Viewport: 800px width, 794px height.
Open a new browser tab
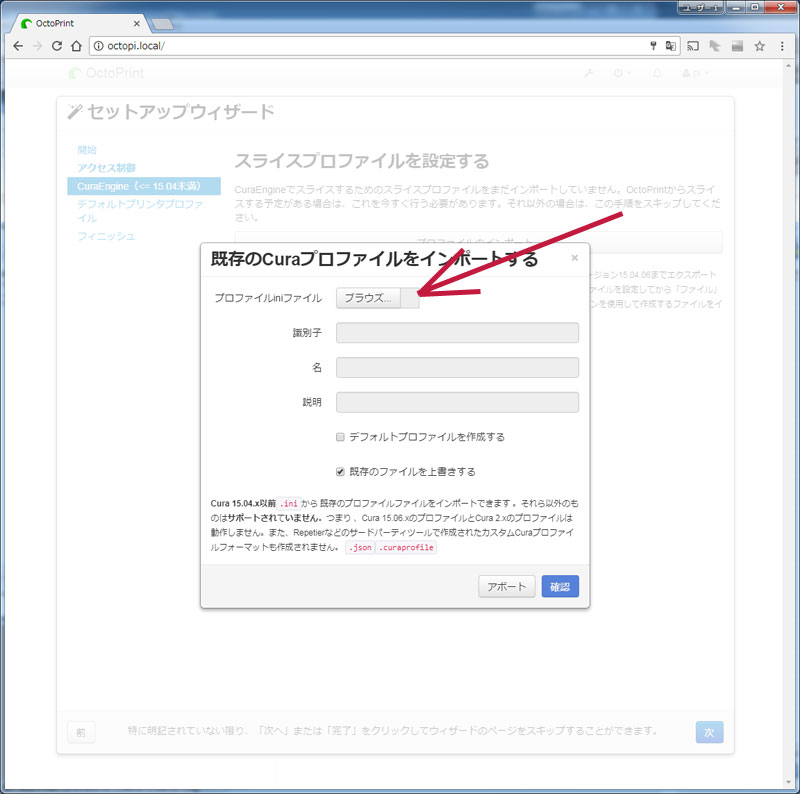point(163,23)
